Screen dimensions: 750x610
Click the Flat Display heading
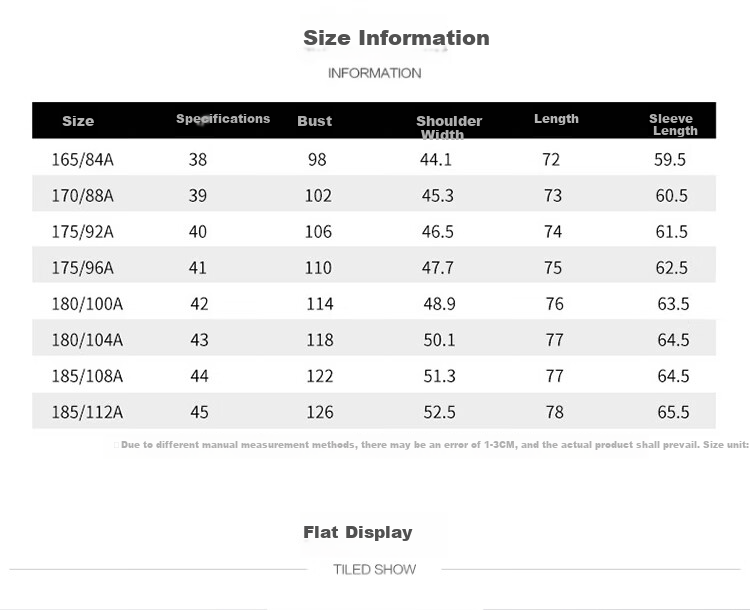[358, 532]
